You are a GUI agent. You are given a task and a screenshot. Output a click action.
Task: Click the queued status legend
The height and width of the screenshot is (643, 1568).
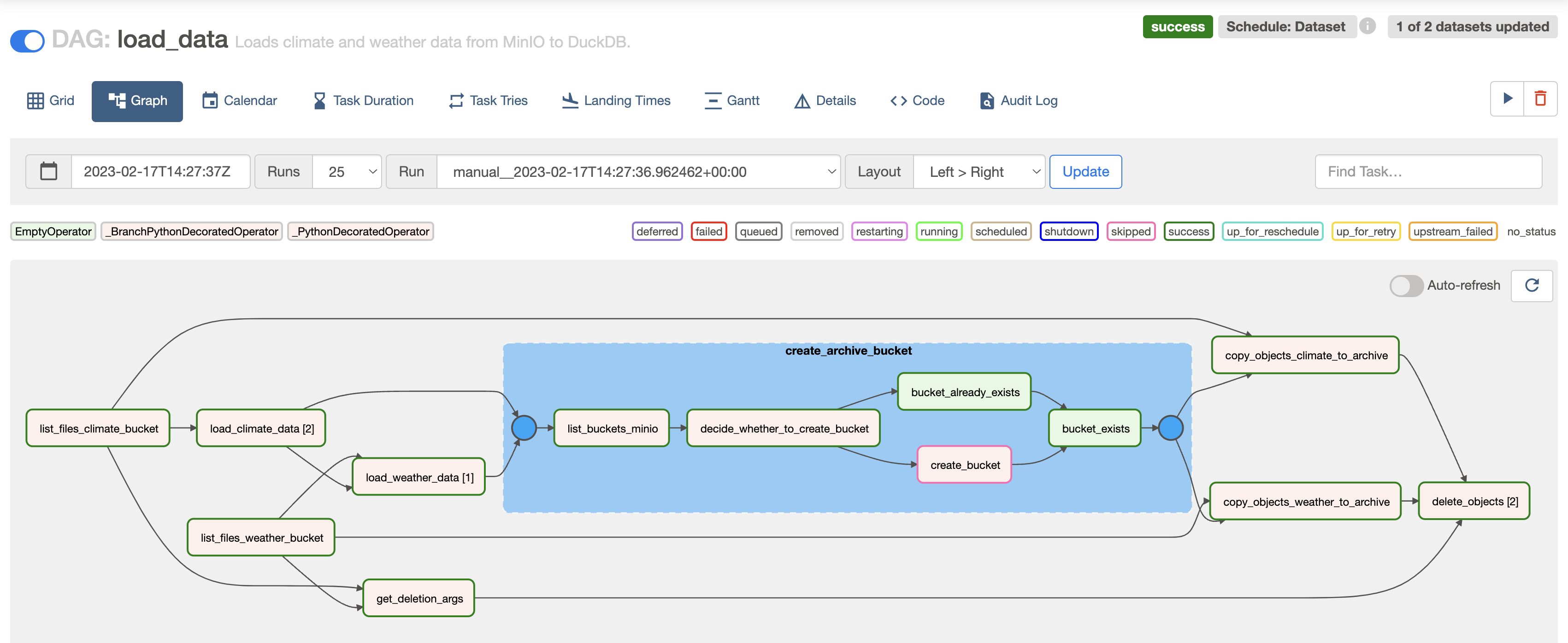759,231
